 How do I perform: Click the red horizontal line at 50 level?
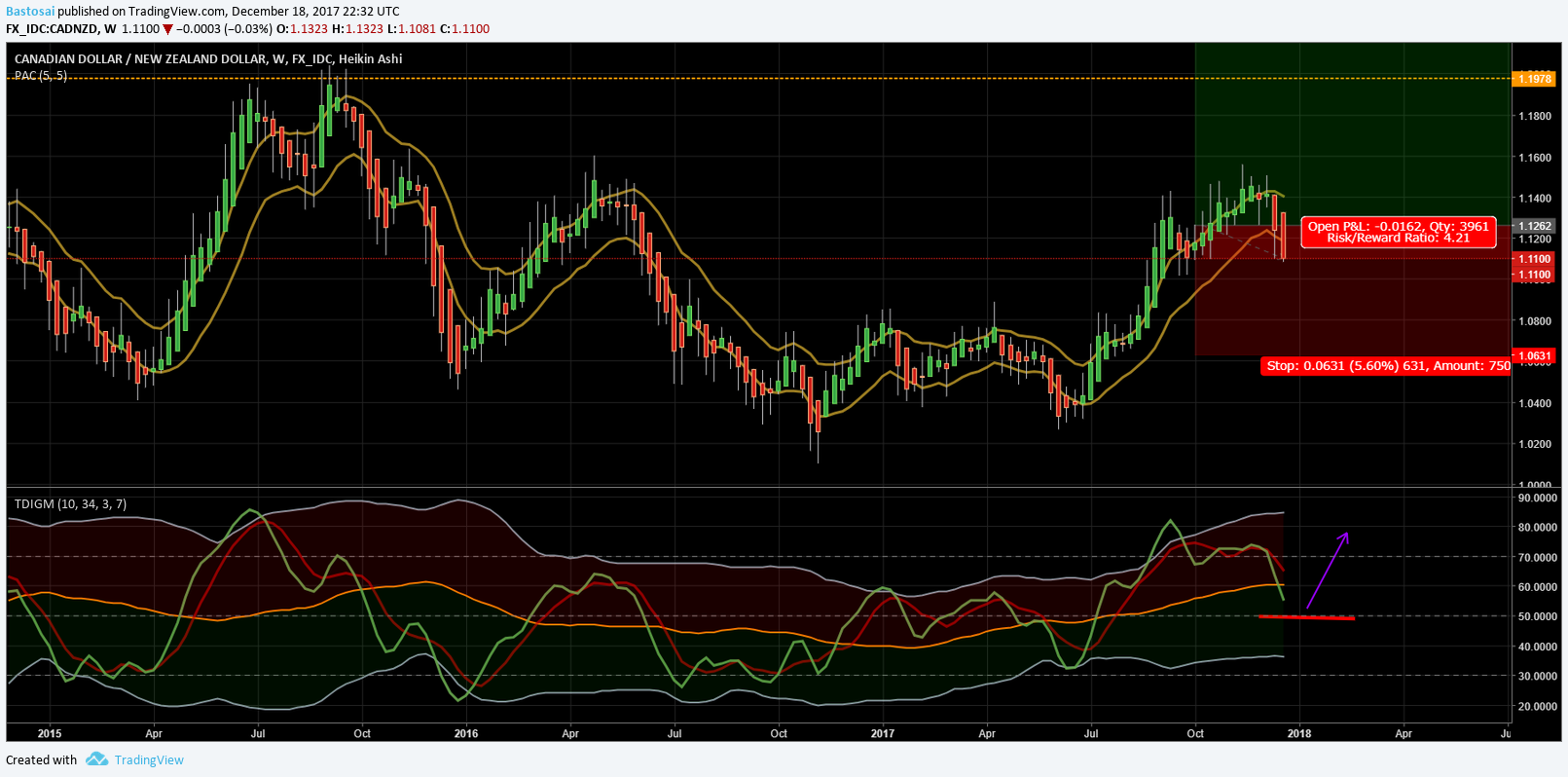click(x=1306, y=617)
